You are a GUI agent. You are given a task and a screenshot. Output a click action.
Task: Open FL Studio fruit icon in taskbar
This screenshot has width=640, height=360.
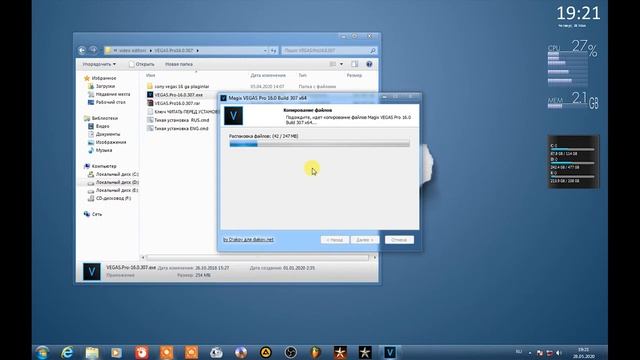pos(316,352)
